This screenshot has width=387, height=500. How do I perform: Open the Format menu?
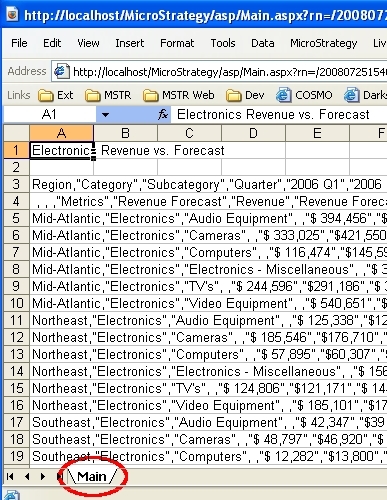(x=177, y=43)
